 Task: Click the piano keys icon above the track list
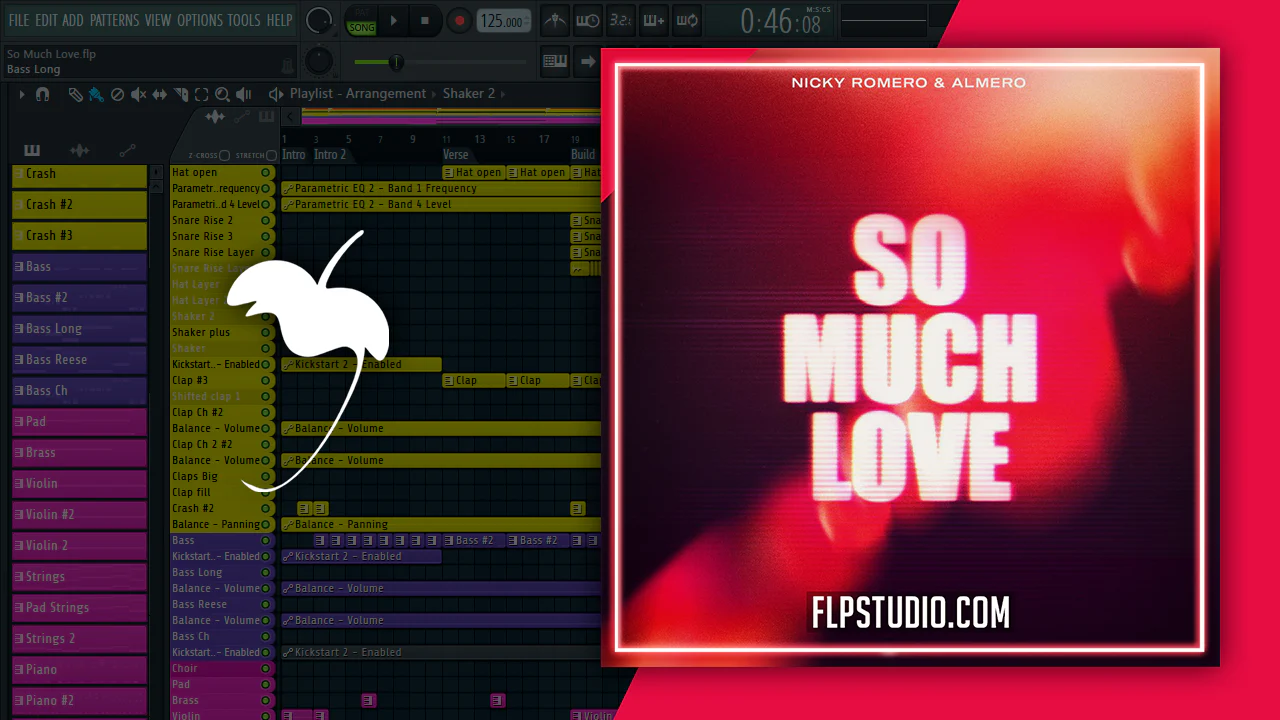coord(266,117)
